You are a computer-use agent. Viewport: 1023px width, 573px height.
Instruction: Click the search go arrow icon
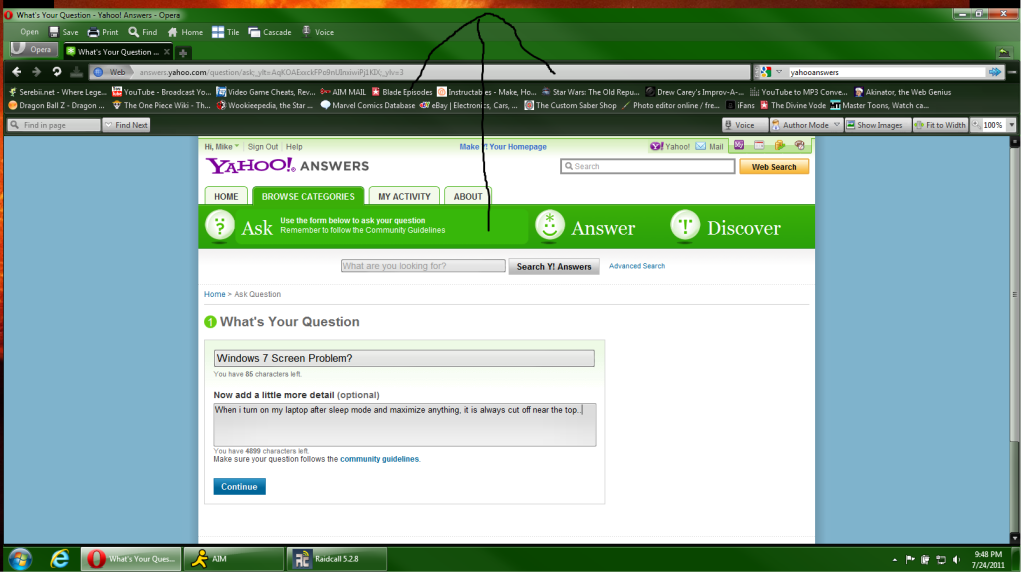[995, 72]
